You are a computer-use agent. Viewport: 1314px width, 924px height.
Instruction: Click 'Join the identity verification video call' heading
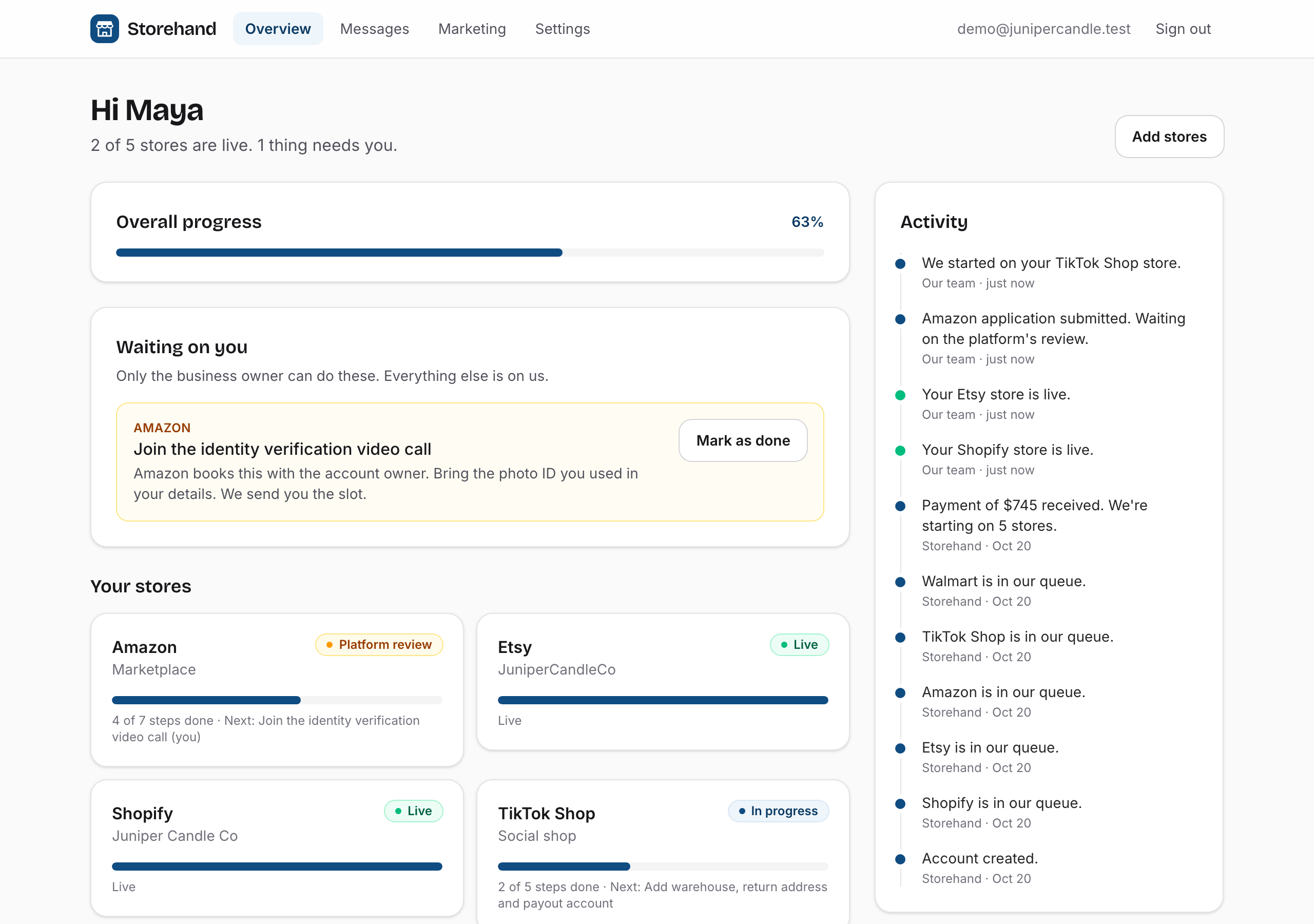[282, 449]
